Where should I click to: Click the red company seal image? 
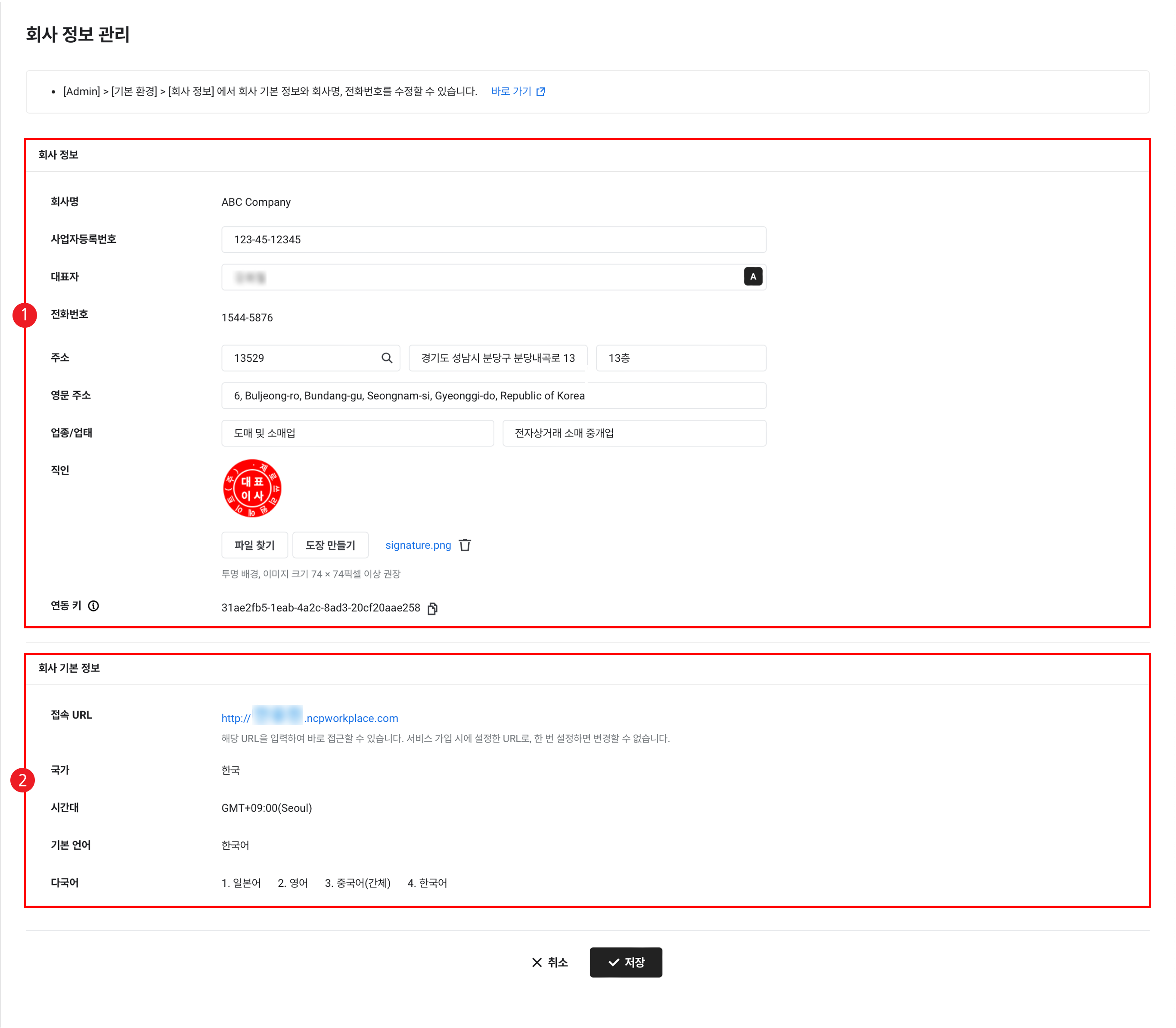[252, 488]
